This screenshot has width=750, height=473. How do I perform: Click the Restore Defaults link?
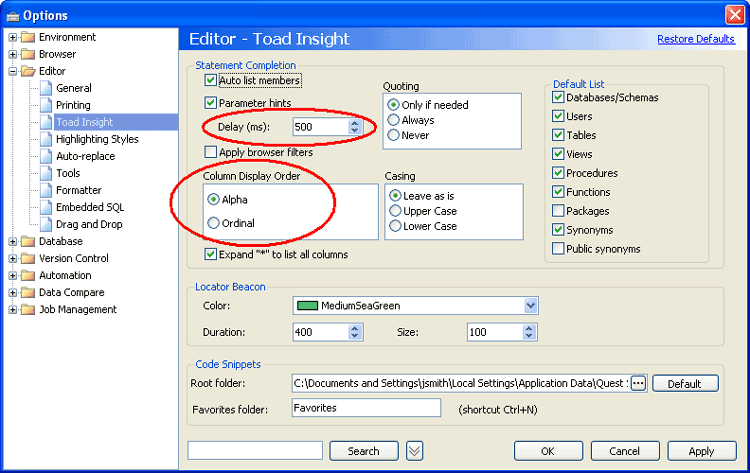(696, 39)
